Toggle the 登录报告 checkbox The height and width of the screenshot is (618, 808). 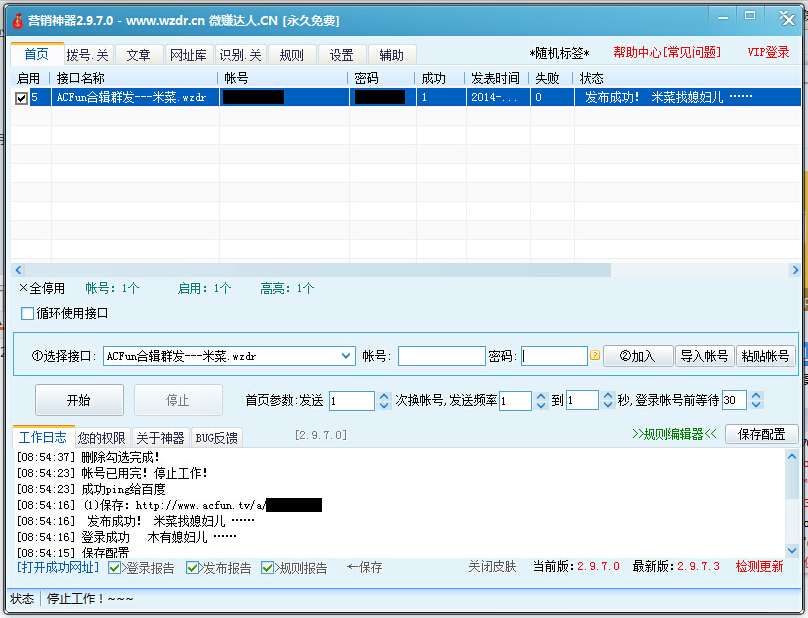tap(115, 568)
